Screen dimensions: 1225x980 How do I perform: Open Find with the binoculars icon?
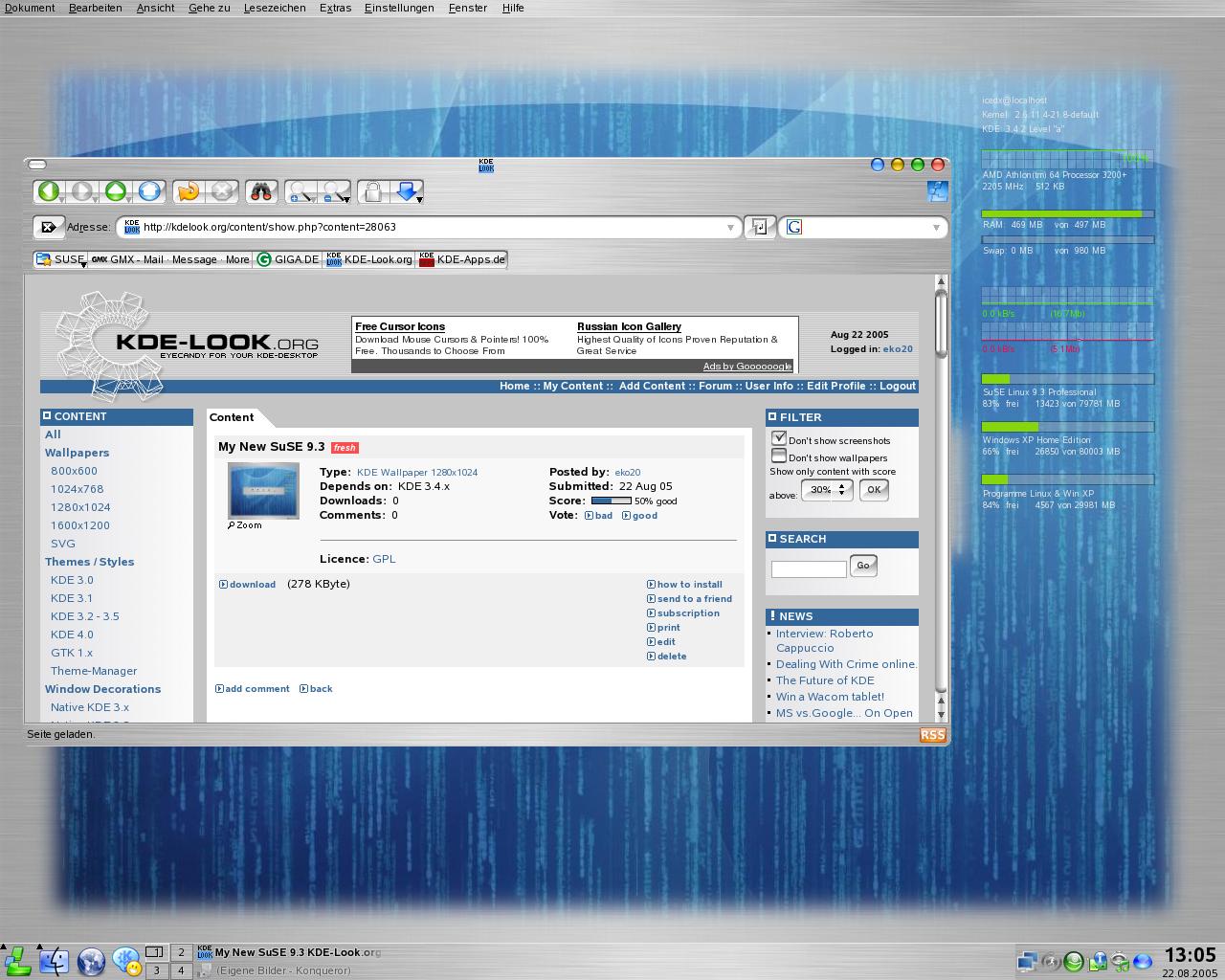point(261,191)
